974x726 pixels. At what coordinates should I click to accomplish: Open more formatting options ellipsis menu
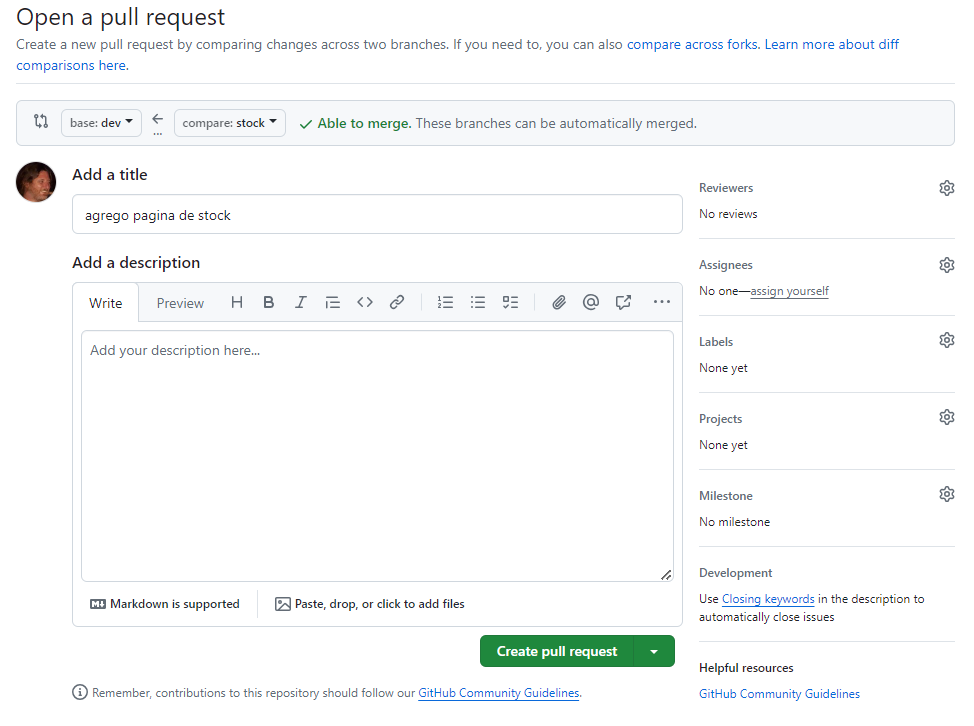click(662, 302)
